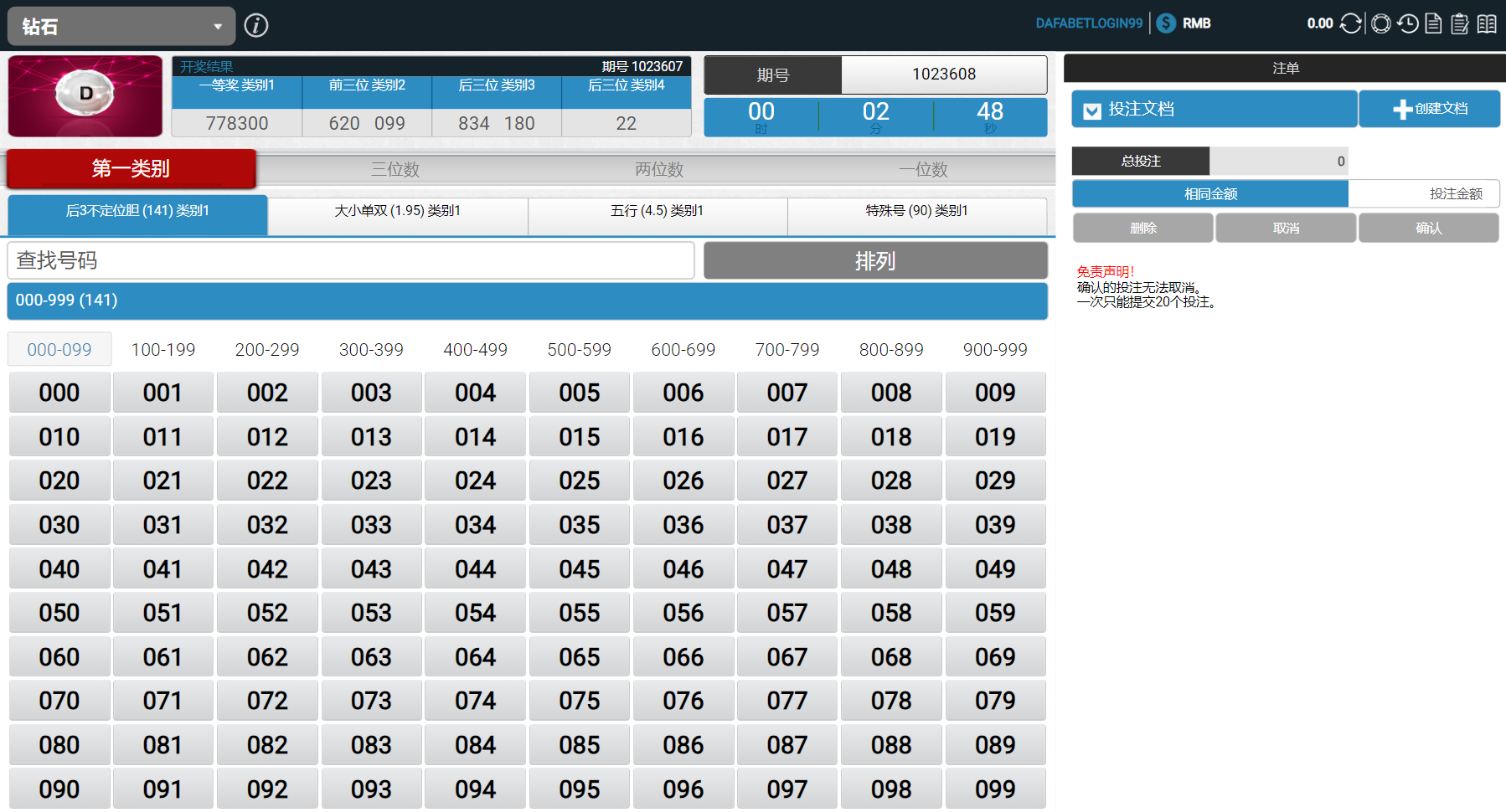
Task: Switch to the 三位数 tab
Action: tap(395, 169)
